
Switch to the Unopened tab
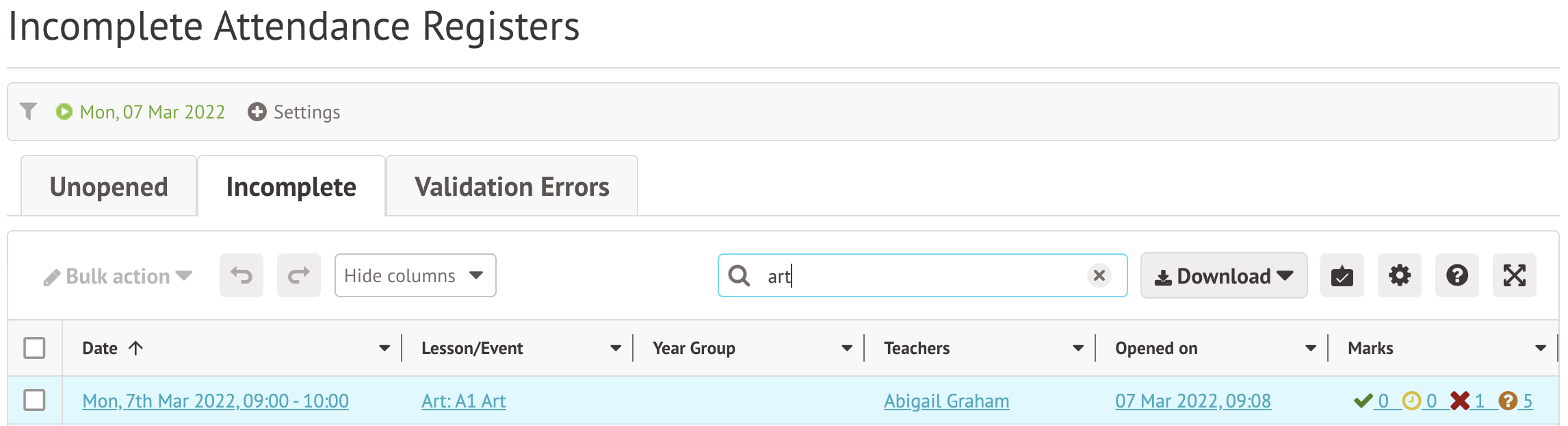point(109,187)
